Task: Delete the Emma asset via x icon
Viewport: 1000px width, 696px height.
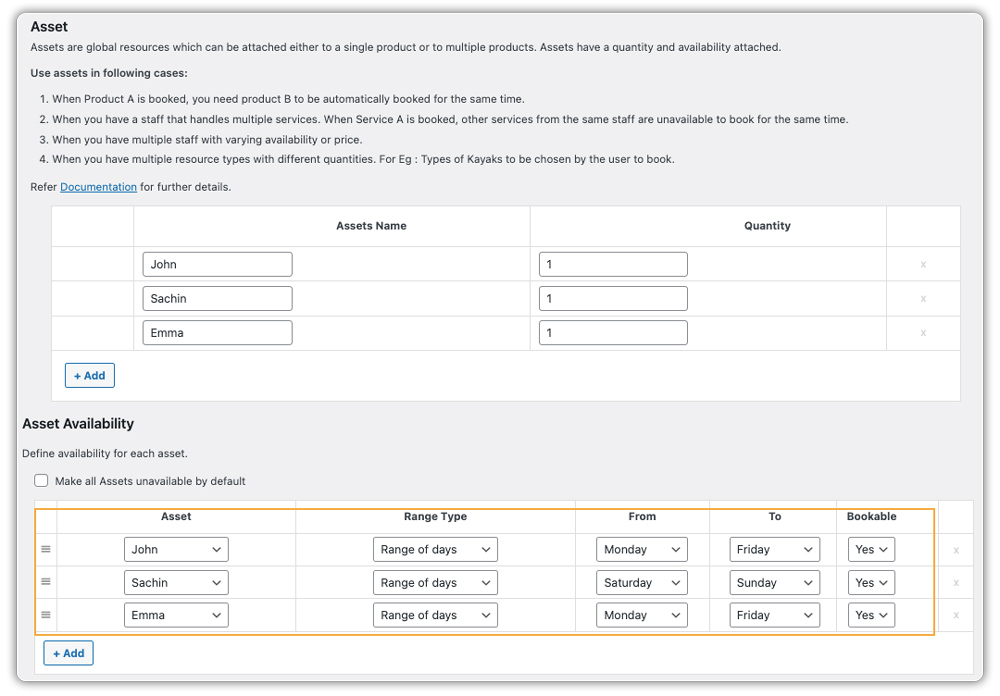Action: [922, 332]
